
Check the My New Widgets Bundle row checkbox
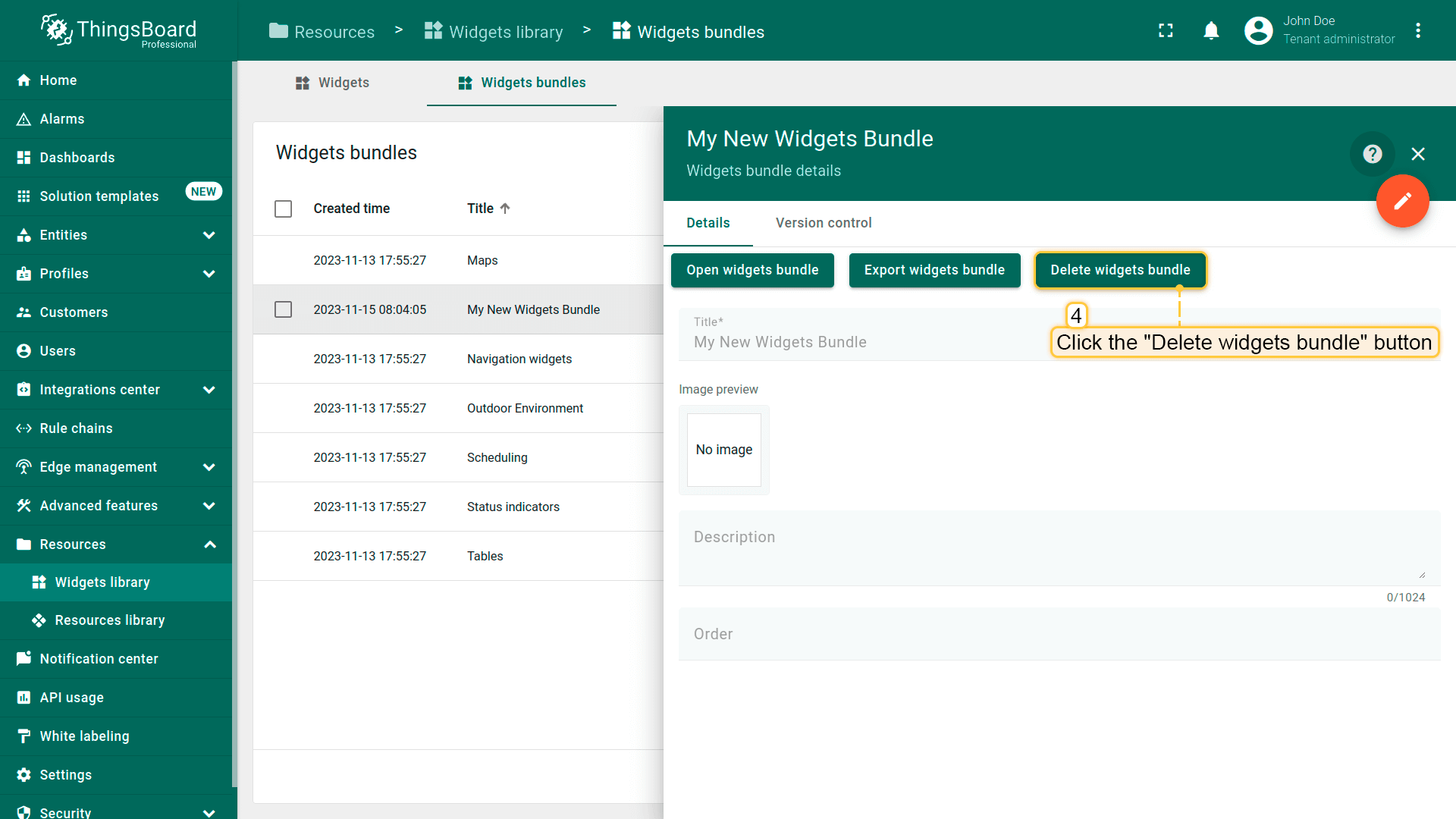[283, 309]
